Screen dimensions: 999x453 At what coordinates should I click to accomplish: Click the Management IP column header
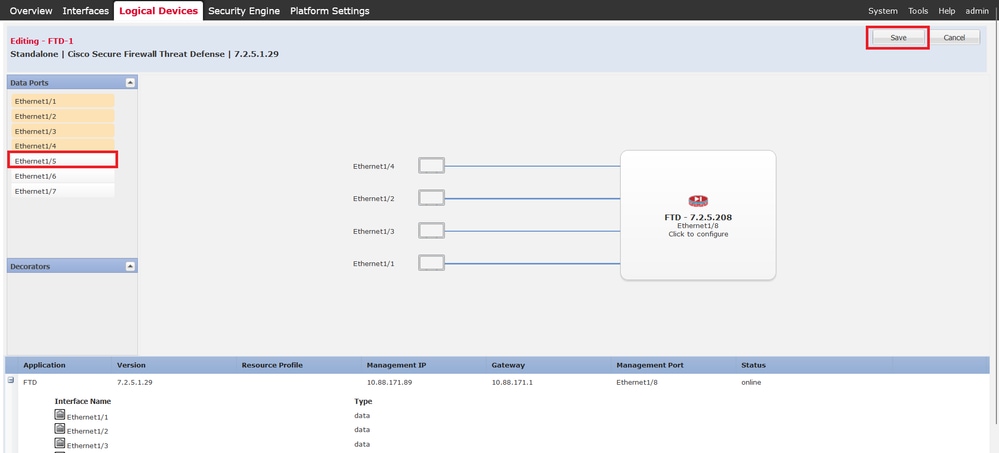coord(396,365)
